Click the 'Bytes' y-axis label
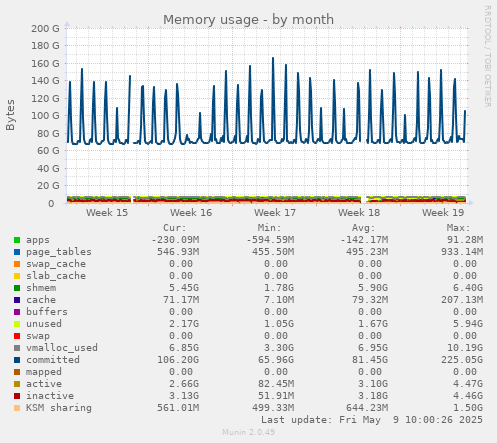The width and height of the screenshot is (497, 443). coord(10,115)
